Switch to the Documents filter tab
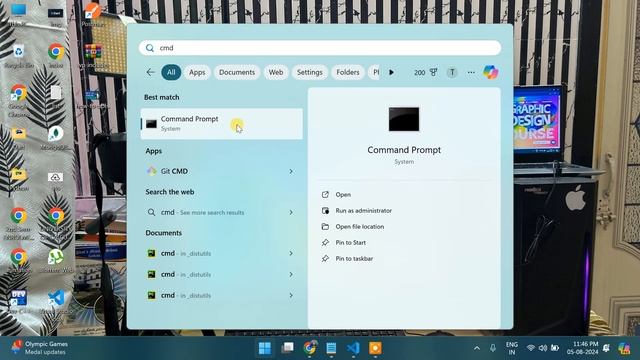The height and width of the screenshot is (360, 640). coord(237,72)
